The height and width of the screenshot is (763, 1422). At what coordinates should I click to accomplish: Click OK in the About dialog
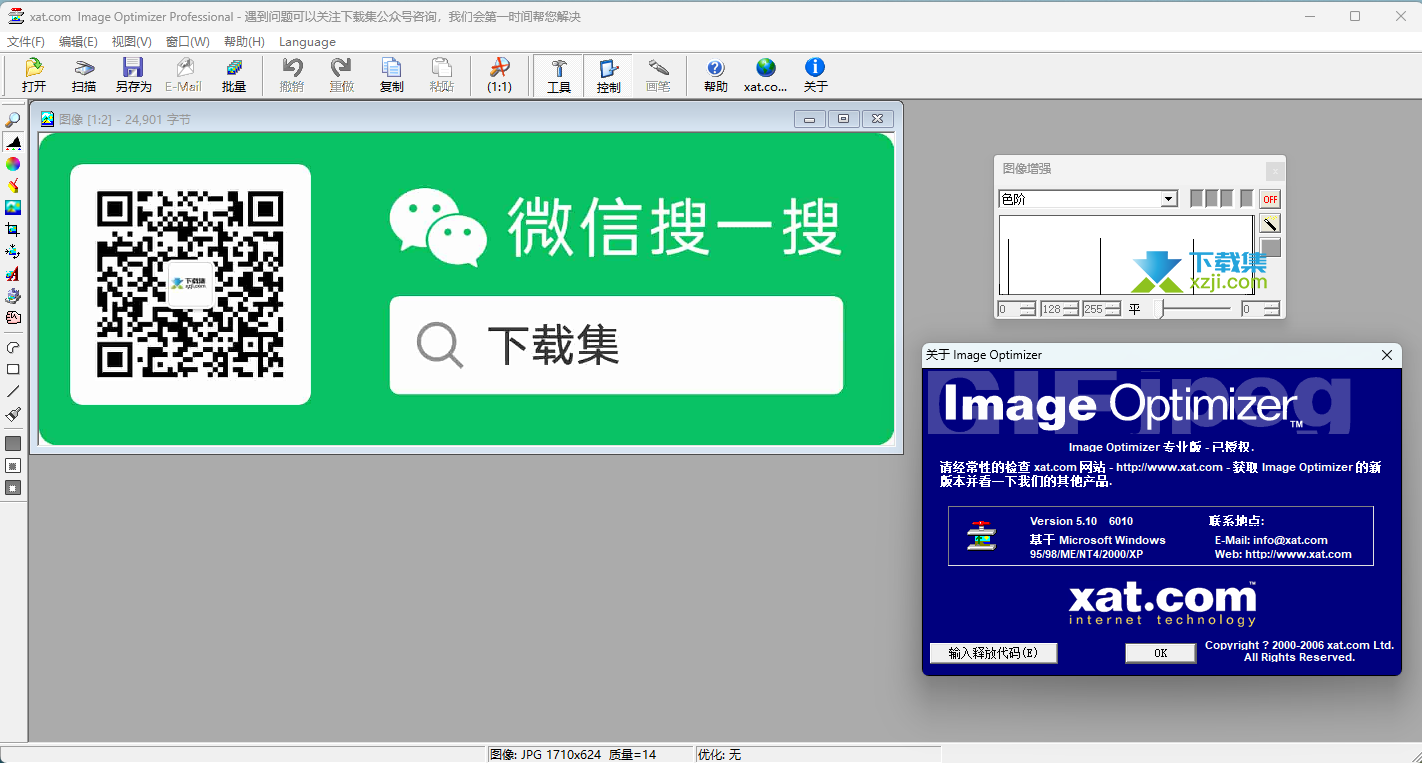(1160, 653)
